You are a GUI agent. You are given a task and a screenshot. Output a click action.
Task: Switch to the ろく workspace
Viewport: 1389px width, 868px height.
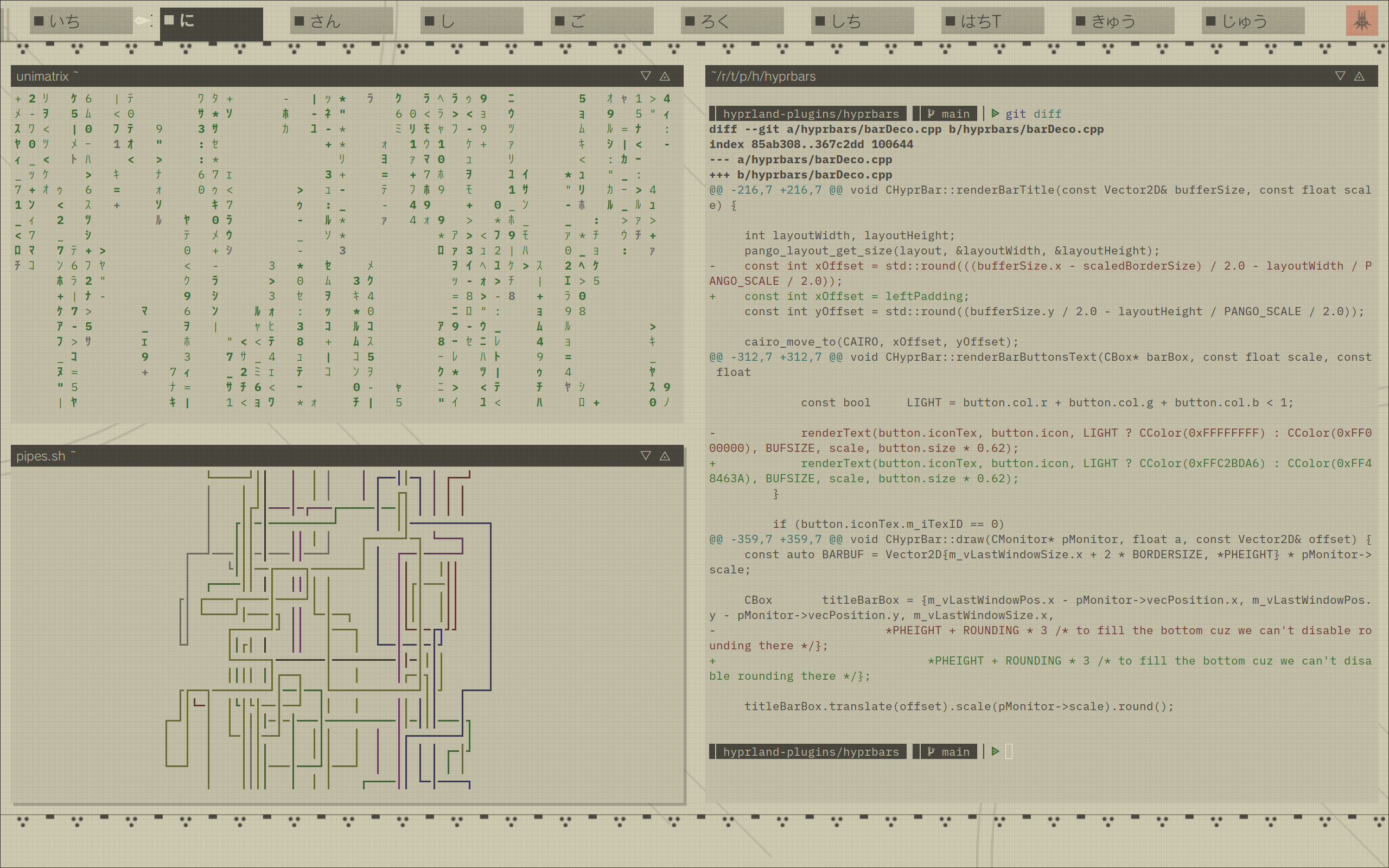(x=732, y=21)
